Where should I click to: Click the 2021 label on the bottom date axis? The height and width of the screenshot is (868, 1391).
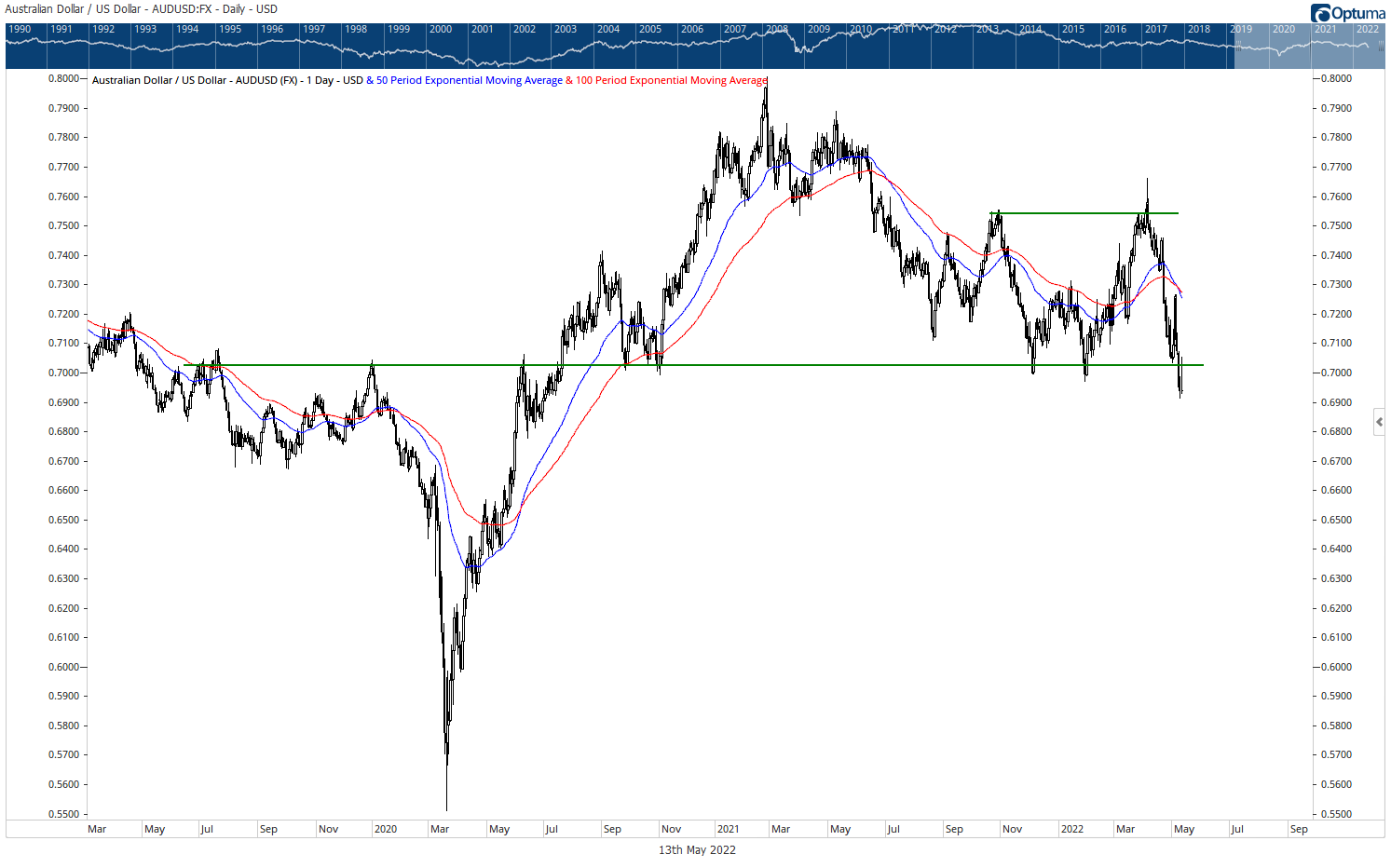(x=728, y=829)
